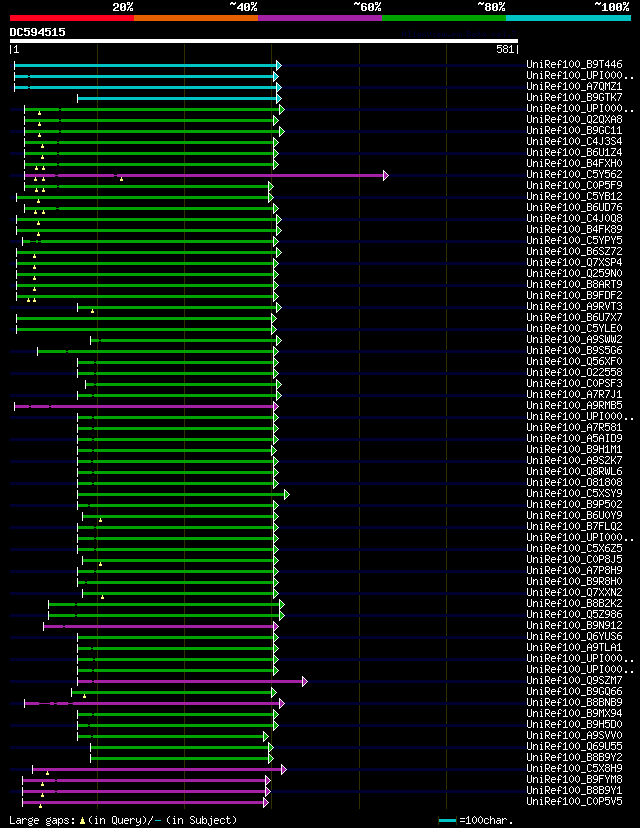Click the query name DC594515
640x828 pixels.
(37, 32)
